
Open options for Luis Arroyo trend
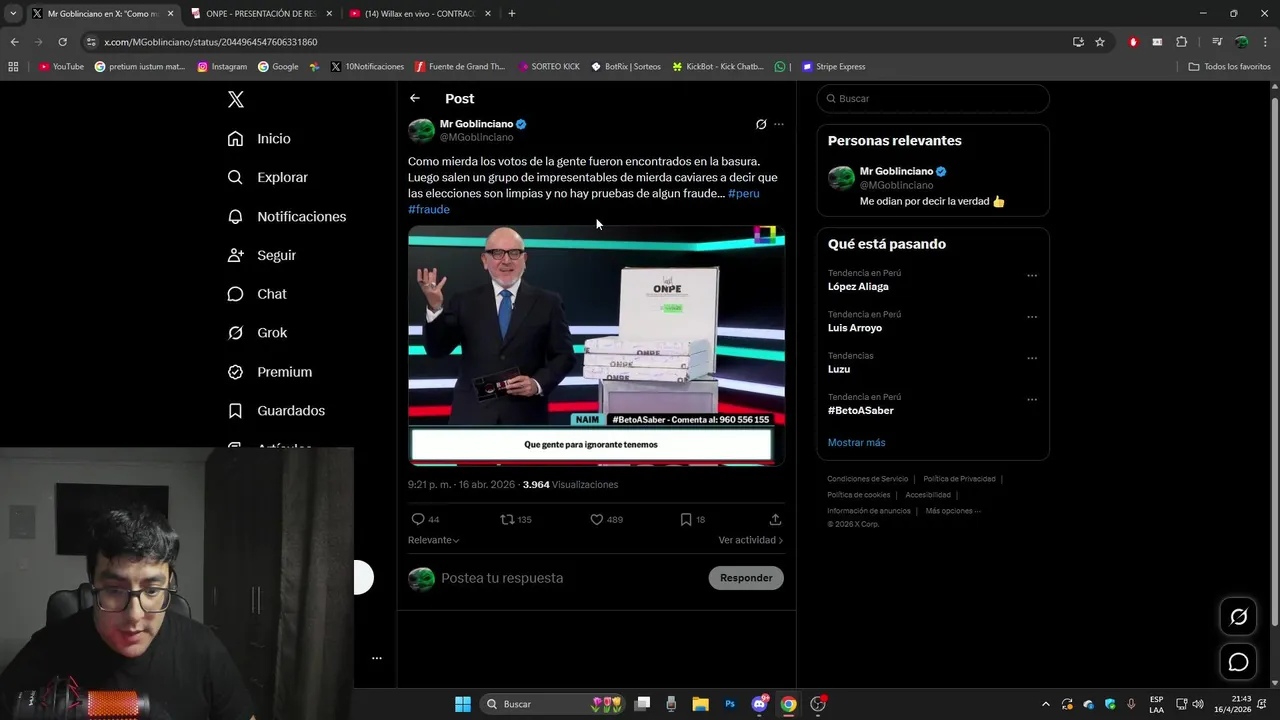pyautogui.click(x=1032, y=317)
